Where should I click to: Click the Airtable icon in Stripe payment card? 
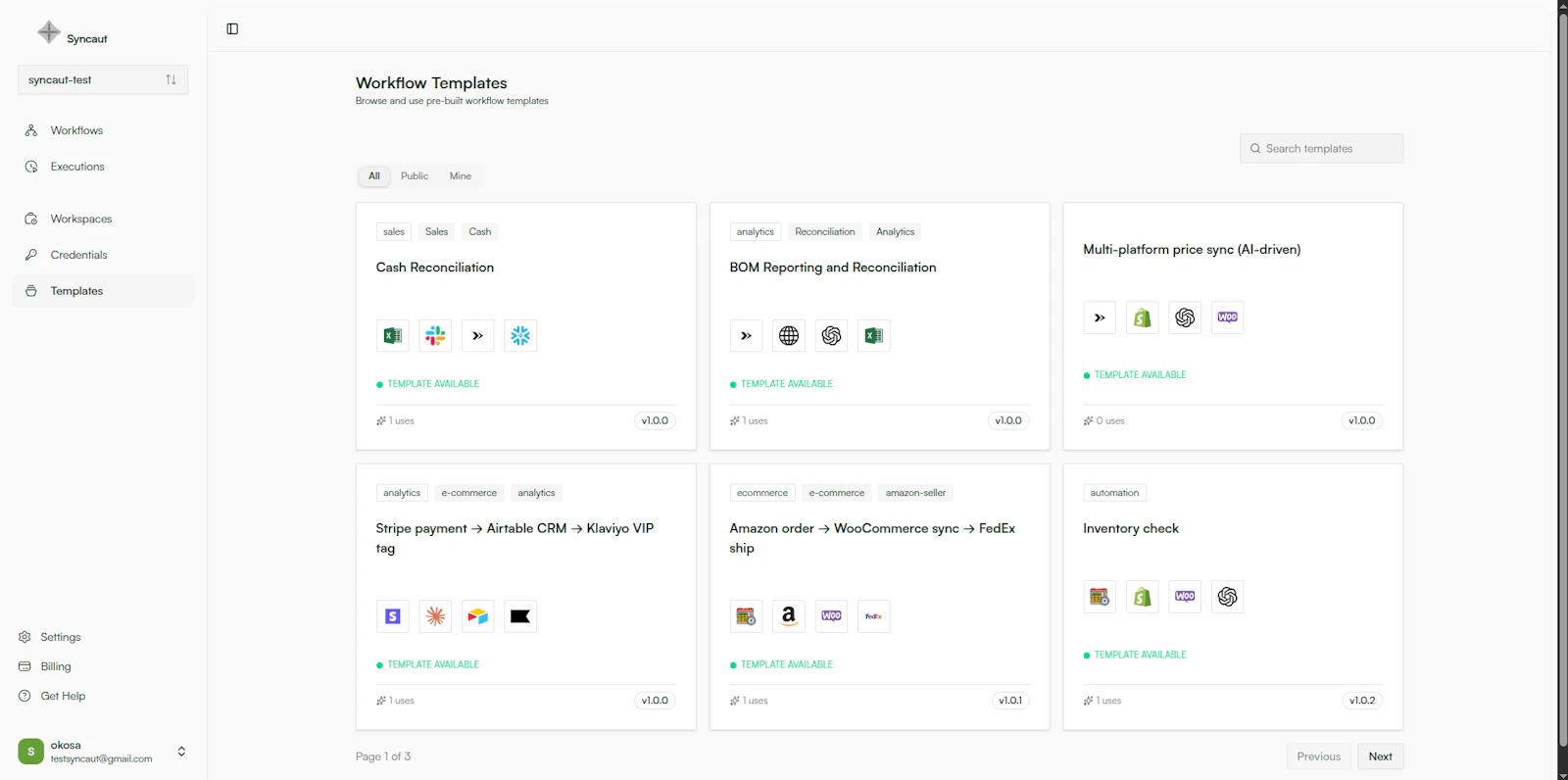pyautogui.click(x=478, y=616)
